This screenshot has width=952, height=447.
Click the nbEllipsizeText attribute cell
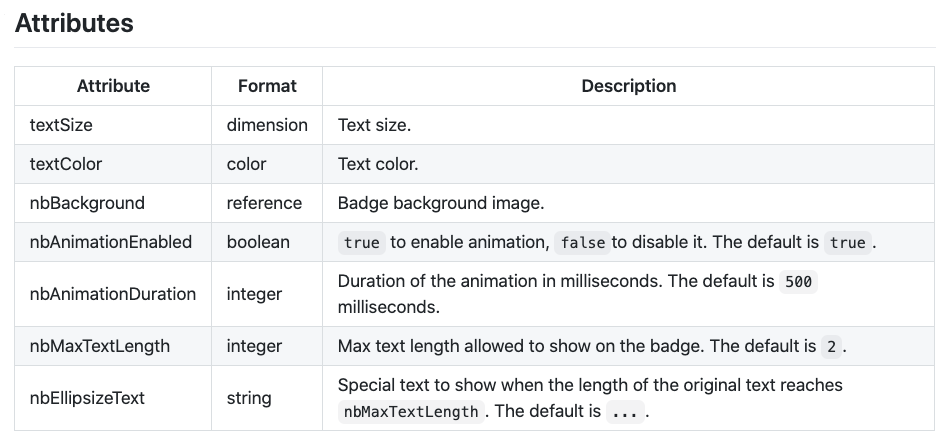pyautogui.click(x=87, y=398)
